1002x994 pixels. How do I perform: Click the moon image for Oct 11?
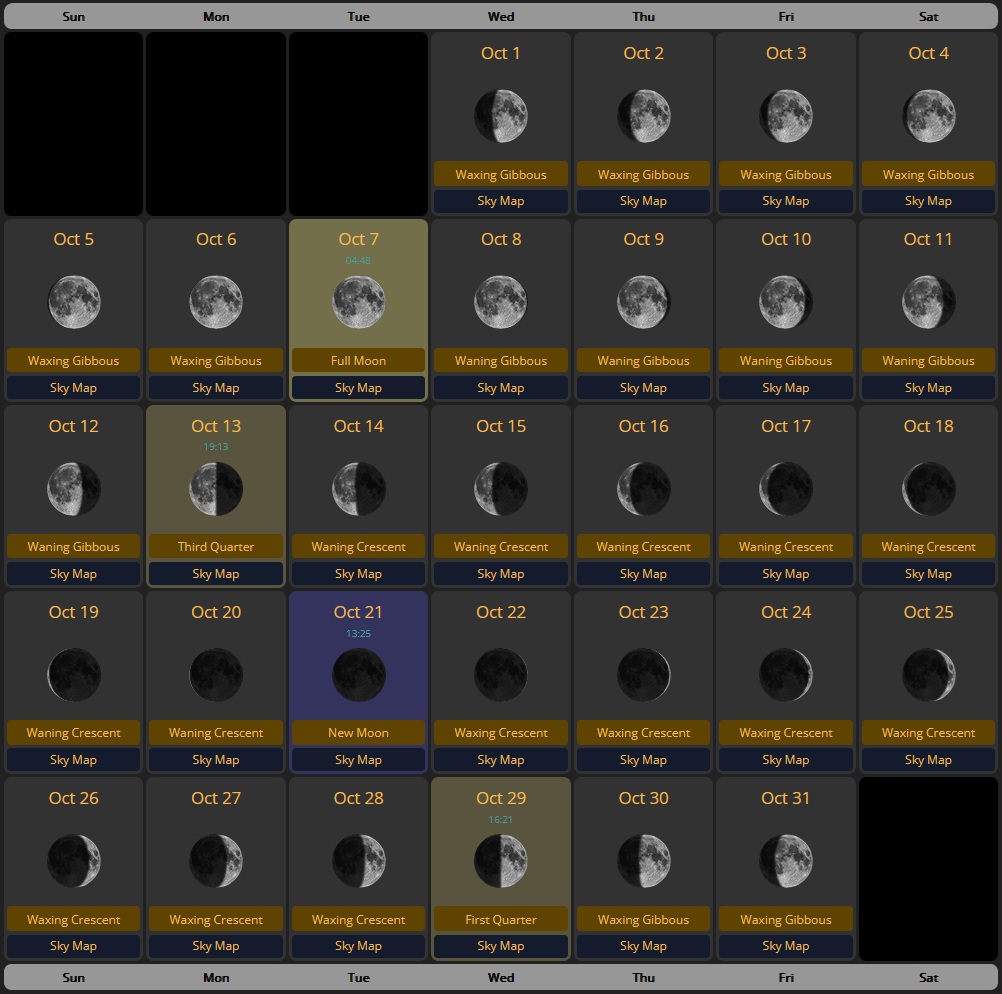928,302
